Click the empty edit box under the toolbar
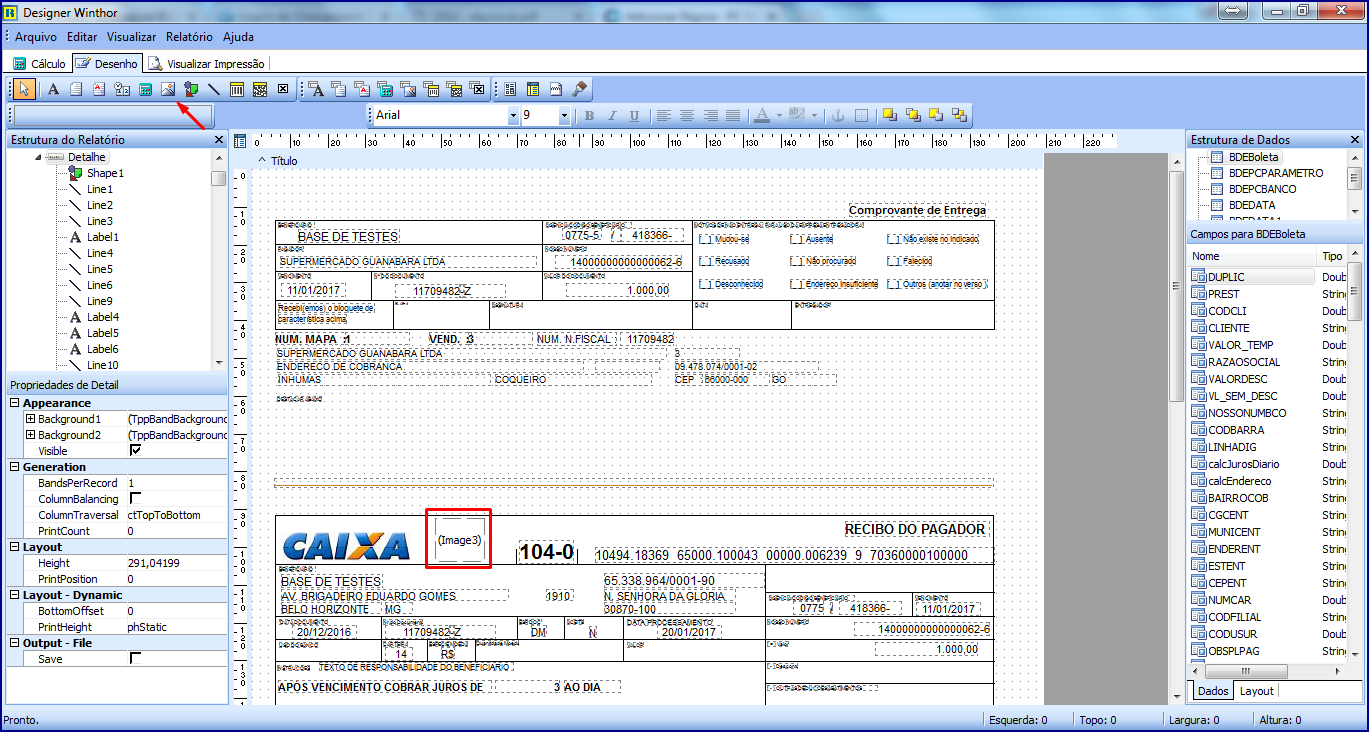This screenshot has width=1369, height=732. pos(112,115)
